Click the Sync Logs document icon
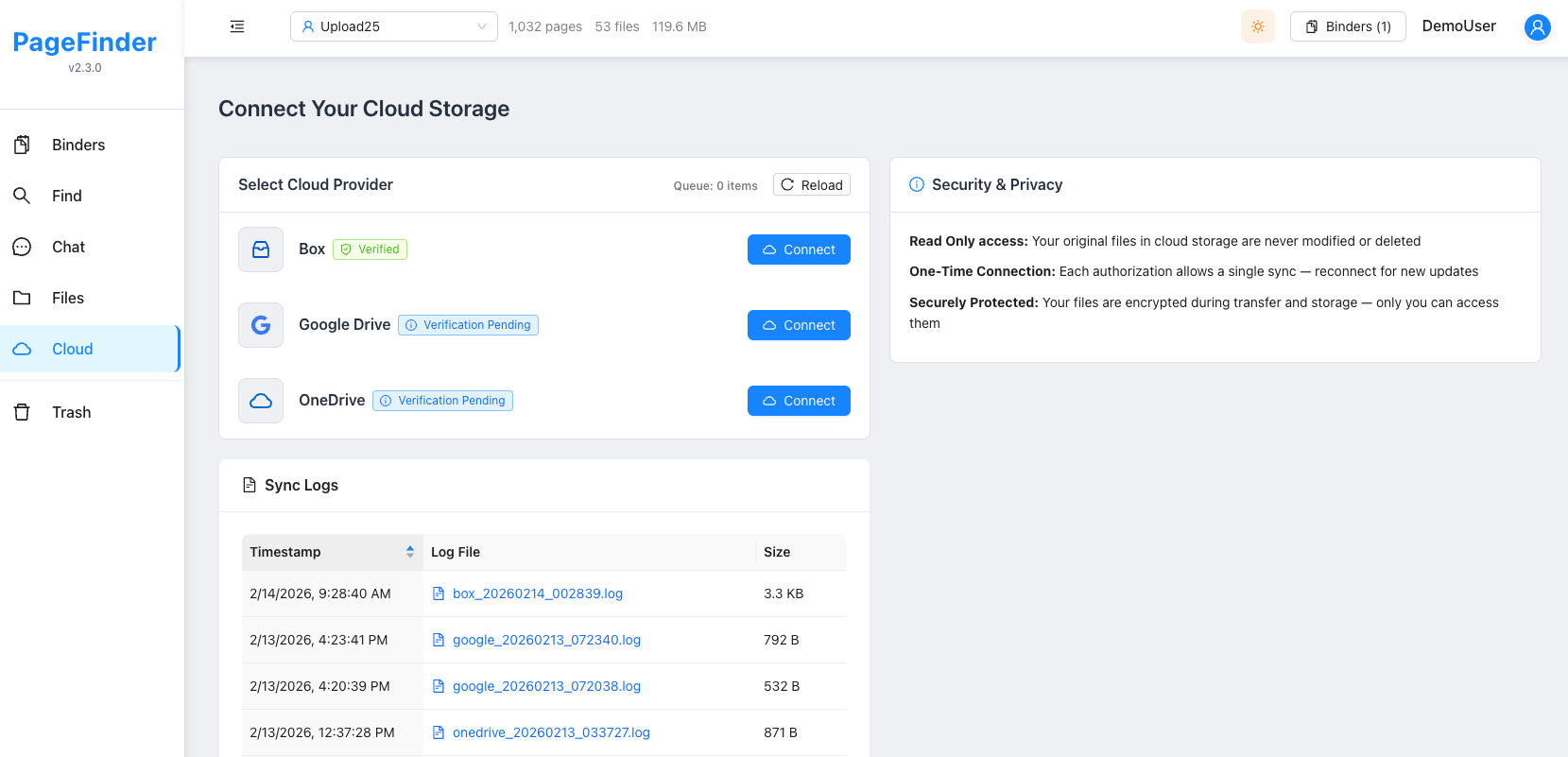 pos(250,485)
